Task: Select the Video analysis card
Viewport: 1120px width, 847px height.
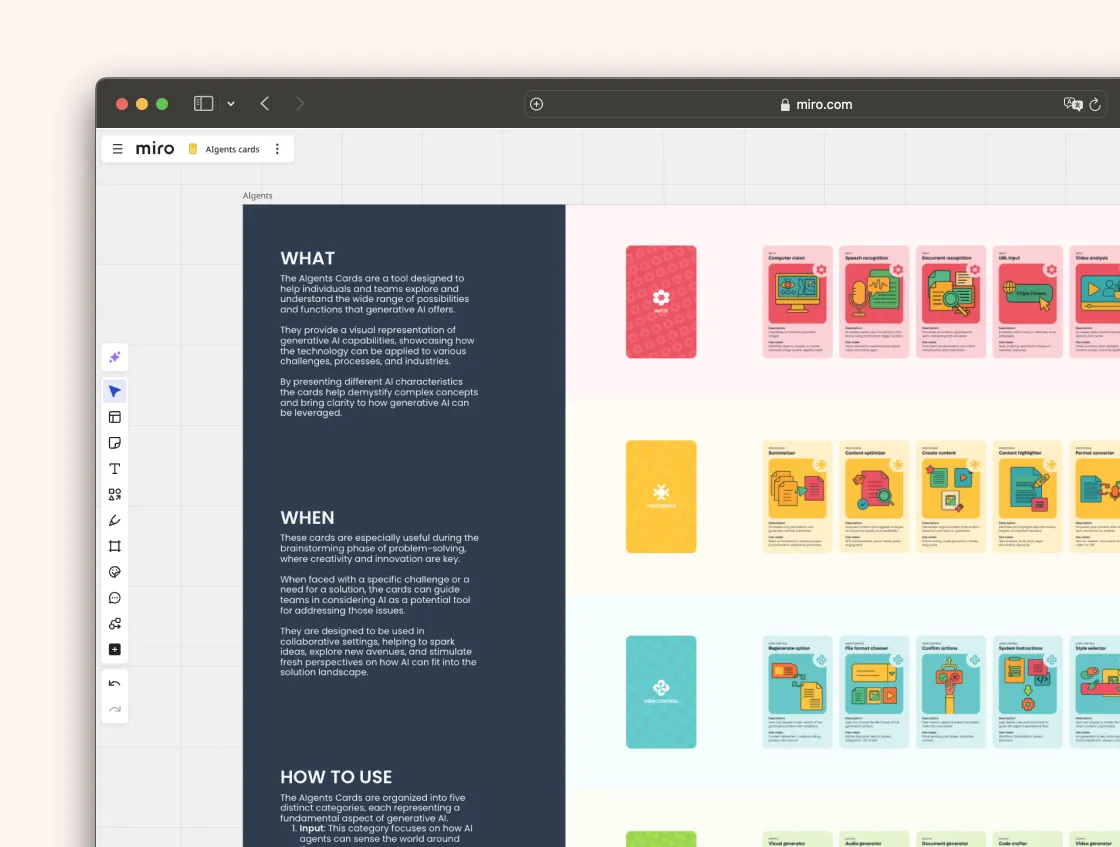Action: pos(1095,301)
